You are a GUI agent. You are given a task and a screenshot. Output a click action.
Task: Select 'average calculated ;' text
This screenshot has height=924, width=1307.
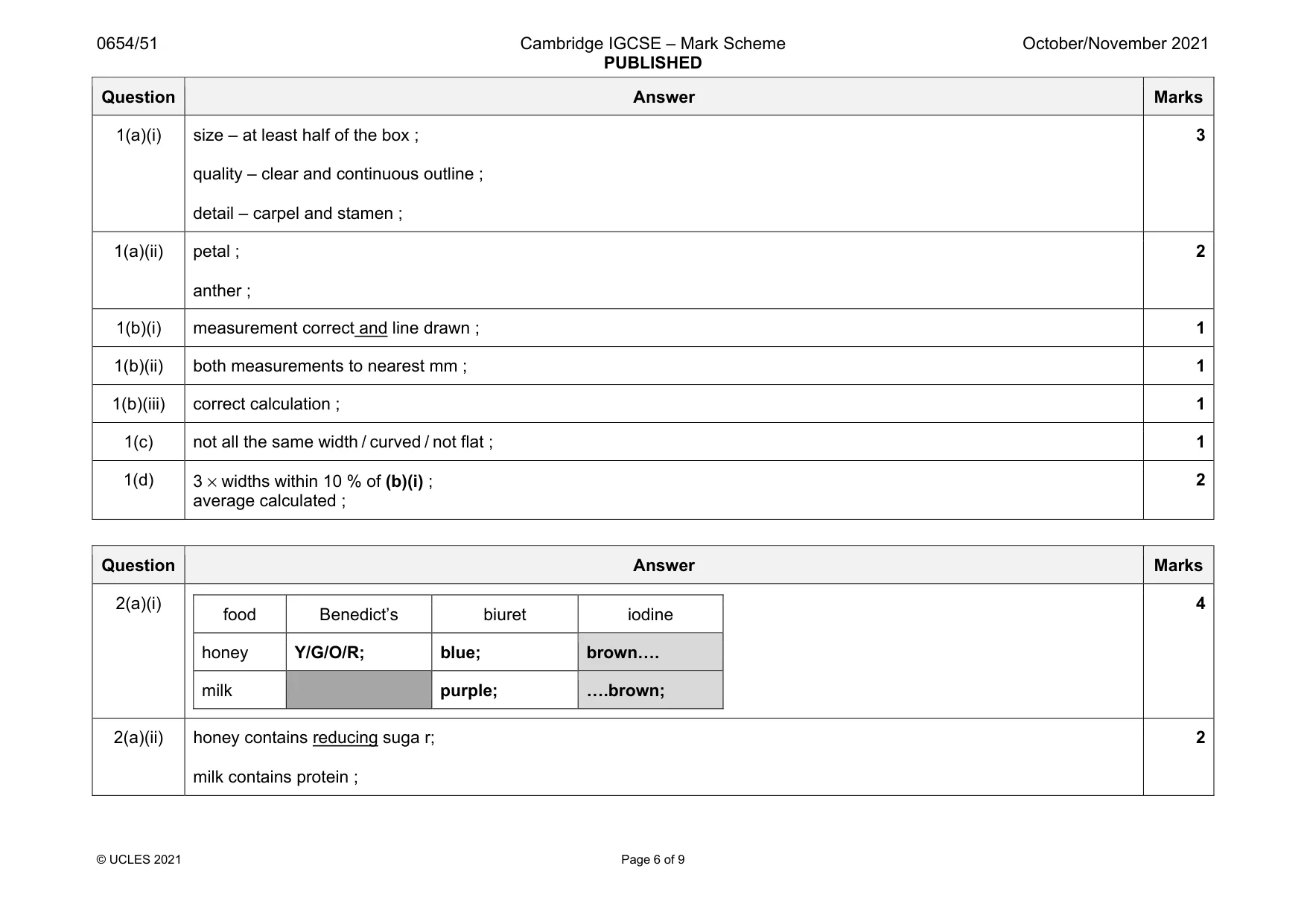(269, 500)
